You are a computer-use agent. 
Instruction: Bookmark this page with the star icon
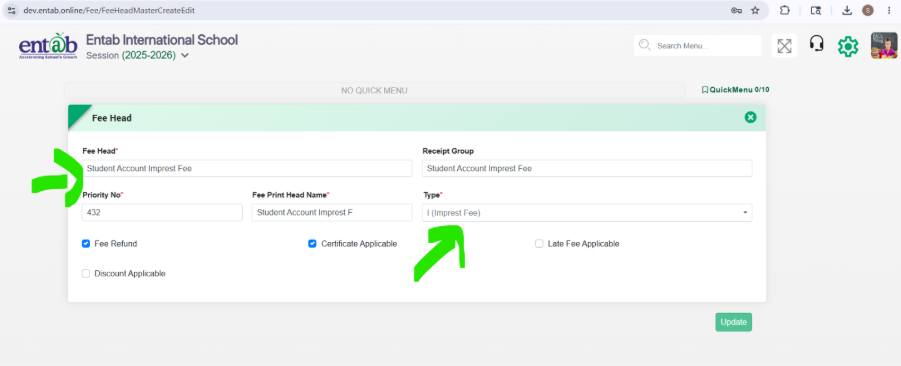[x=755, y=10]
